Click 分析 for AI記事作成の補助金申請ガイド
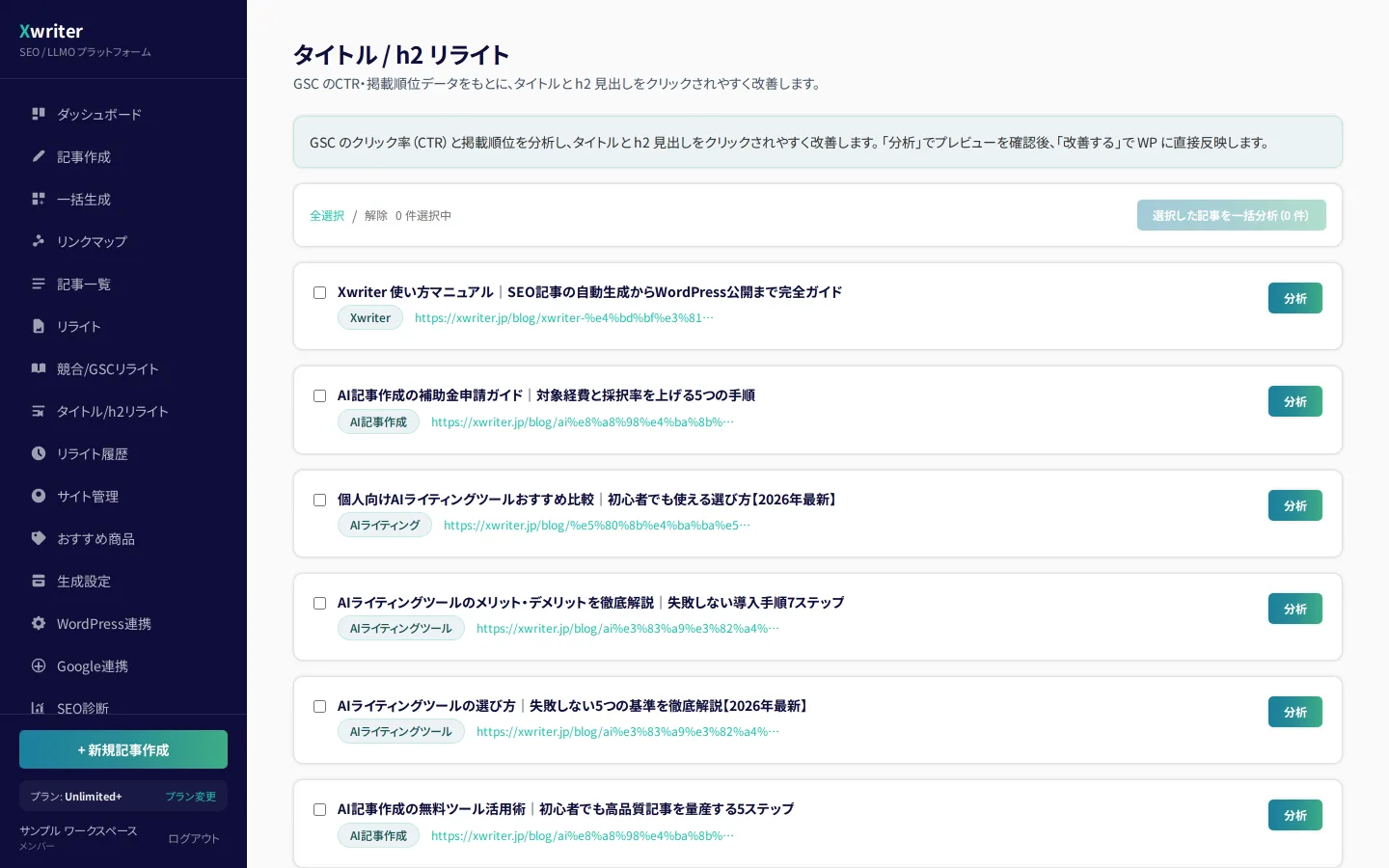1389x868 pixels. [1295, 401]
